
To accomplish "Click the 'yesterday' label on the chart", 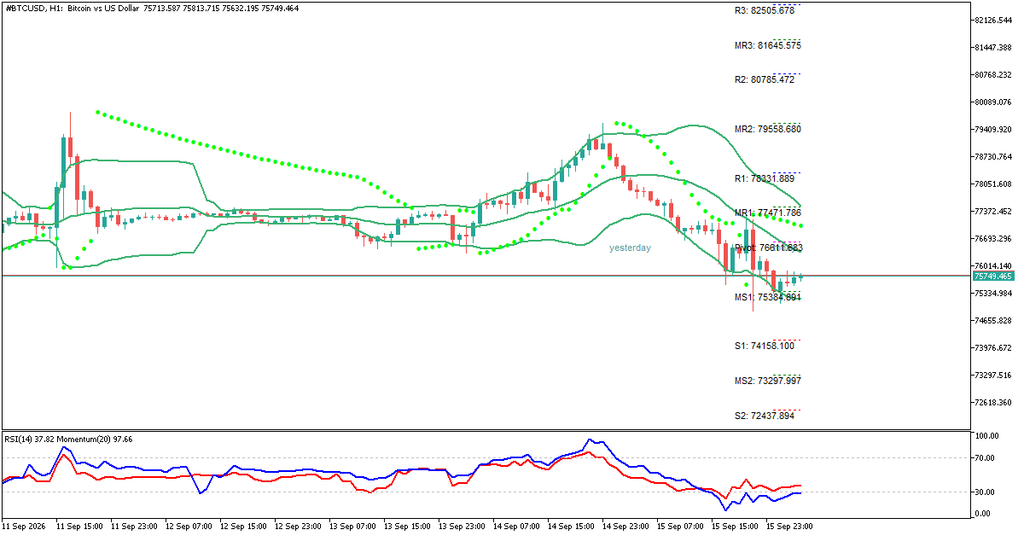I will tap(630, 248).
